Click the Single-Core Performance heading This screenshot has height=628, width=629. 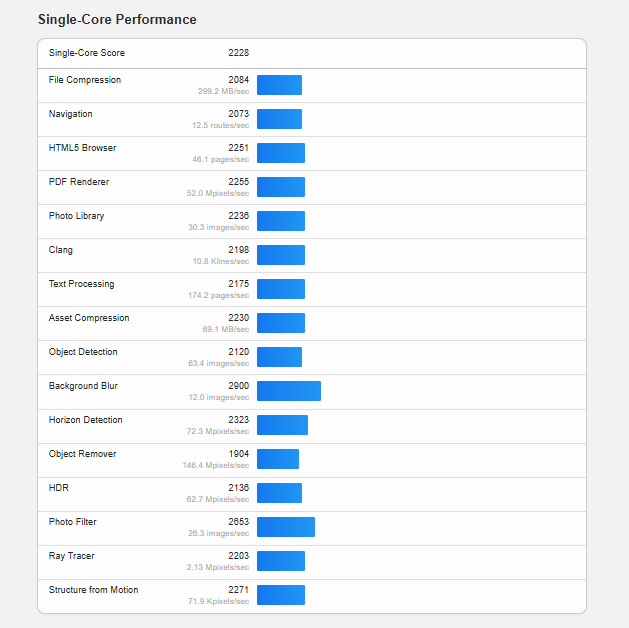coord(117,20)
